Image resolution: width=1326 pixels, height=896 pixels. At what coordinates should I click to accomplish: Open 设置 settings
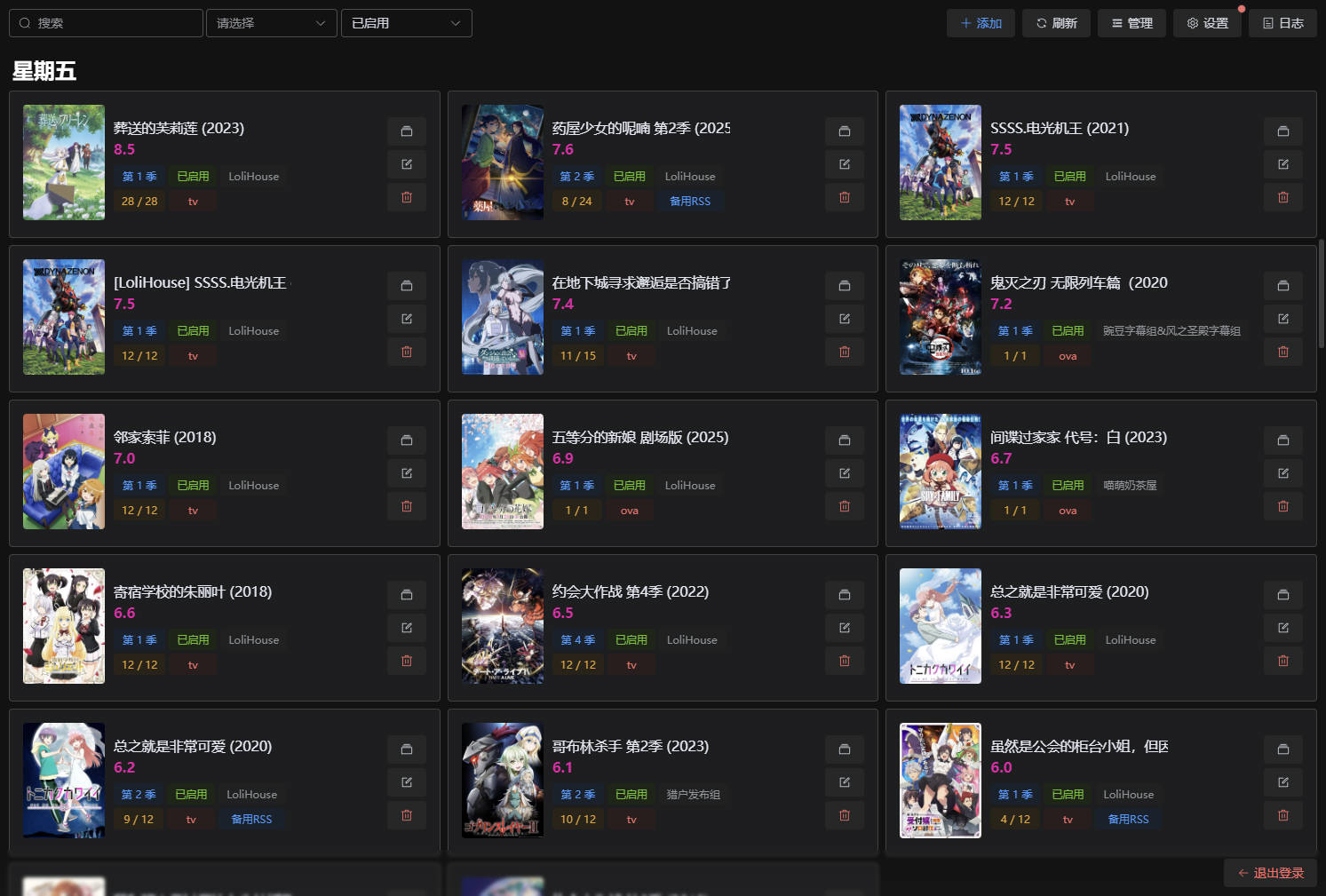click(x=1207, y=23)
